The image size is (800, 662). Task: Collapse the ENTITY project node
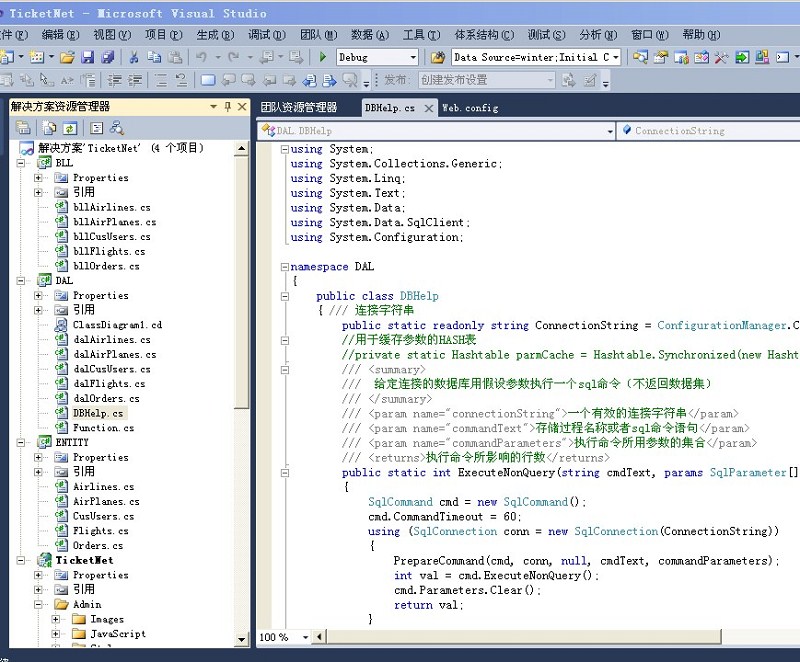pyautogui.click(x=21, y=442)
